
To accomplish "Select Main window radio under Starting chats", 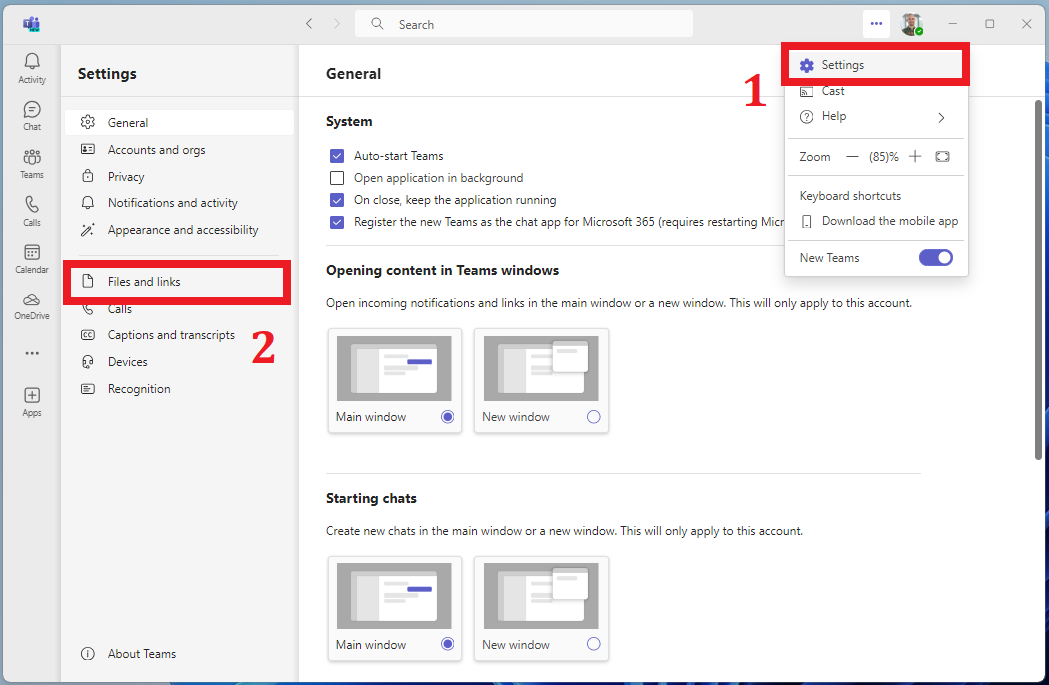I will tap(448, 644).
